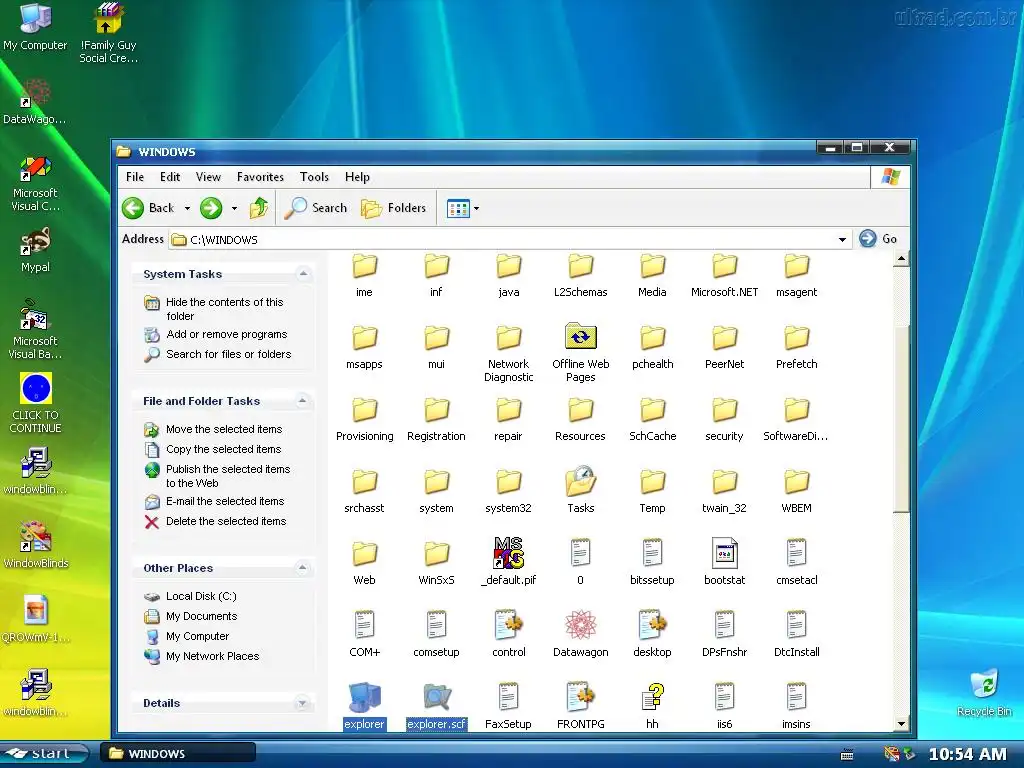Click the Views icon button
1024x768 pixels.
click(x=458, y=208)
